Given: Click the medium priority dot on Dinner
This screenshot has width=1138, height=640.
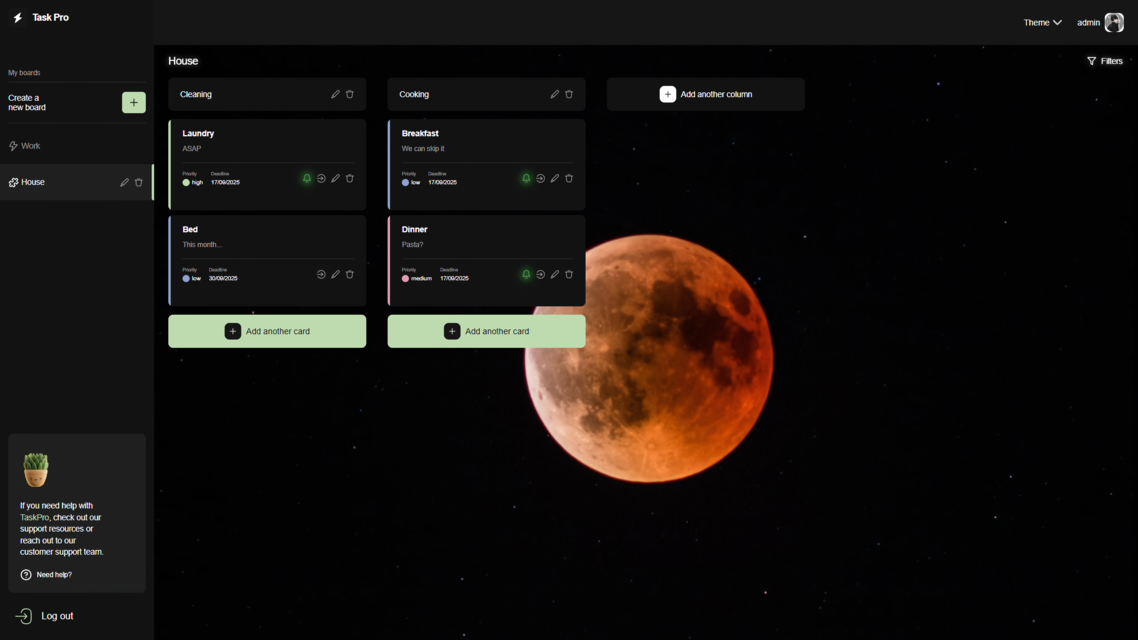Looking at the screenshot, I should point(405,279).
